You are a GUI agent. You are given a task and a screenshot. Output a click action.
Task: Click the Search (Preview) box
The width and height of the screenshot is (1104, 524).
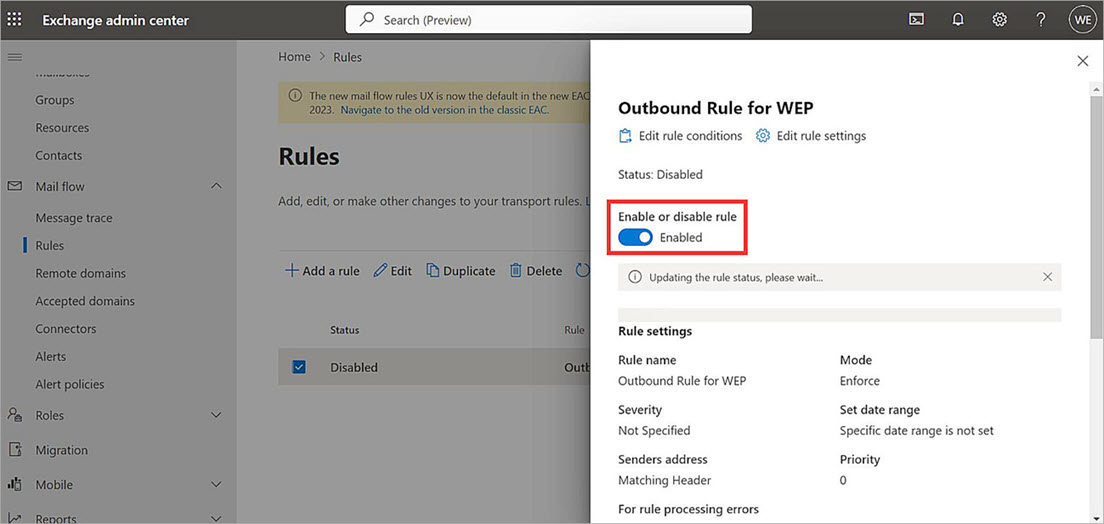click(548, 20)
